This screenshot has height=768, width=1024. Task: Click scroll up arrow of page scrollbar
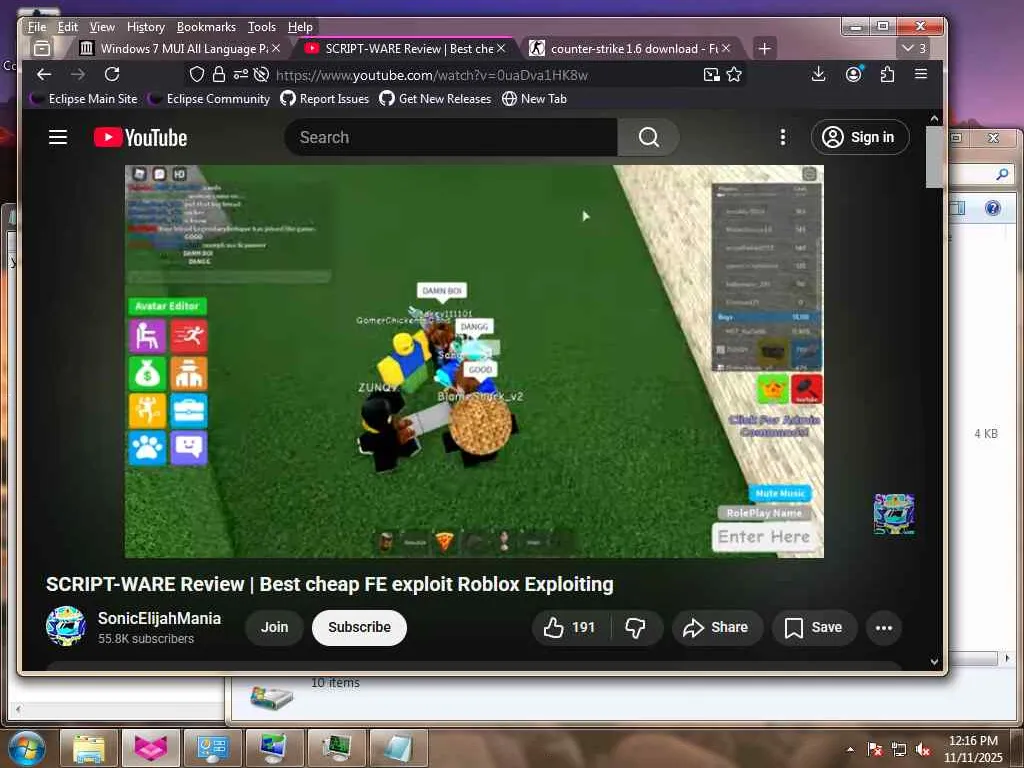click(x=935, y=118)
